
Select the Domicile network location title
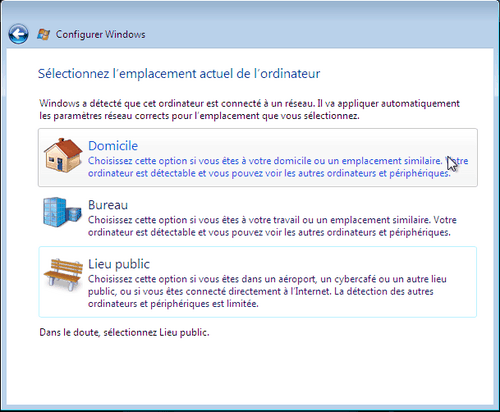[x=113, y=146]
